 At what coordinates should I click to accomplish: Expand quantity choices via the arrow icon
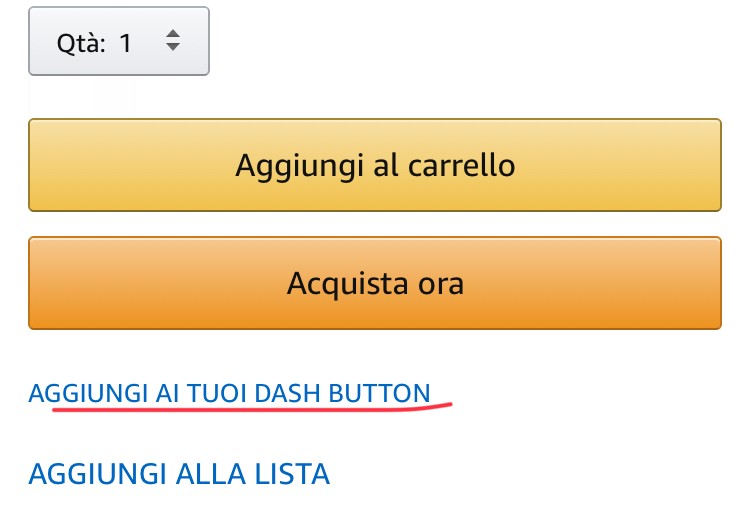click(x=173, y=42)
